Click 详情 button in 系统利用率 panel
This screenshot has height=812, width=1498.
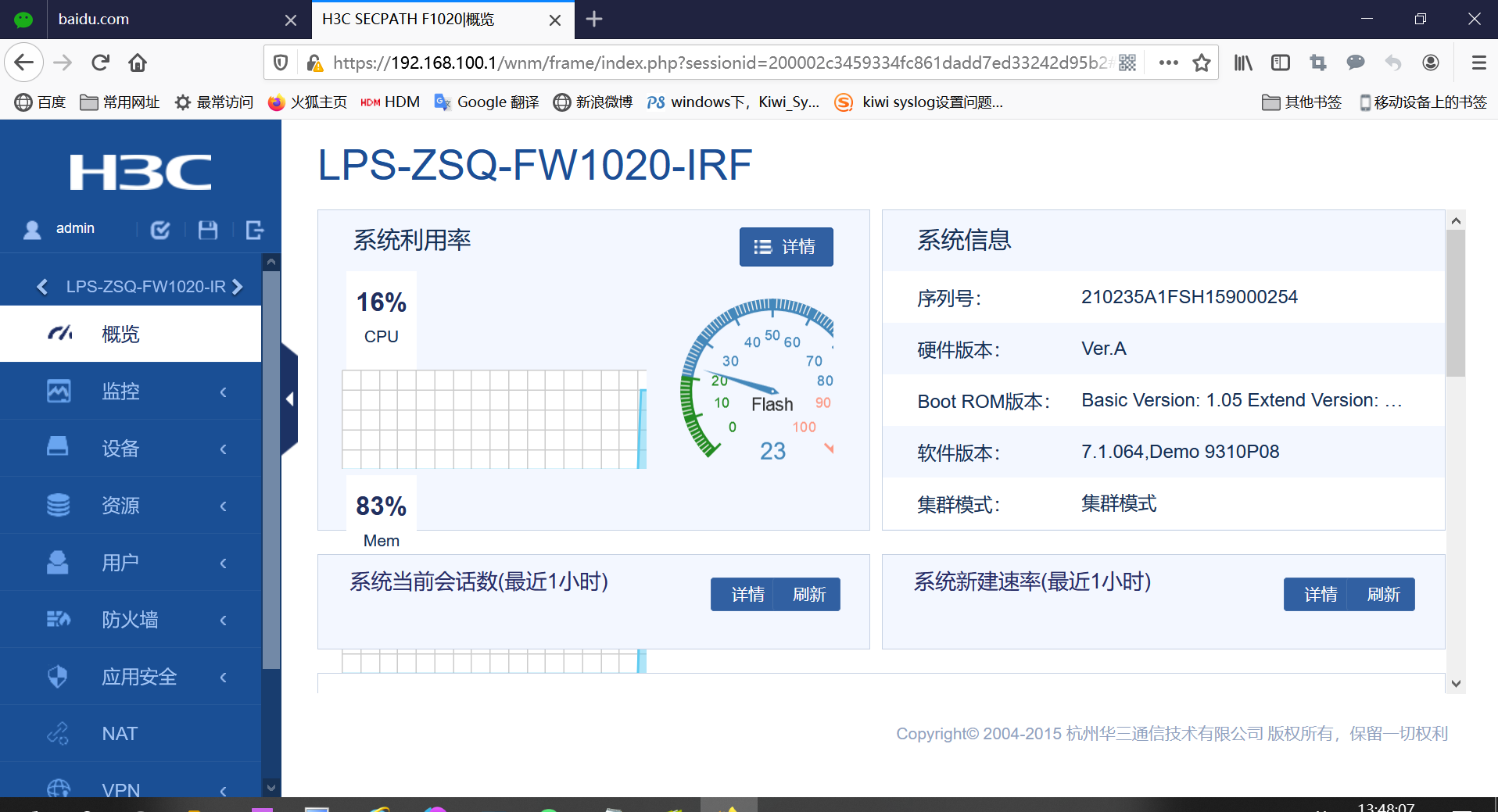tap(786, 247)
